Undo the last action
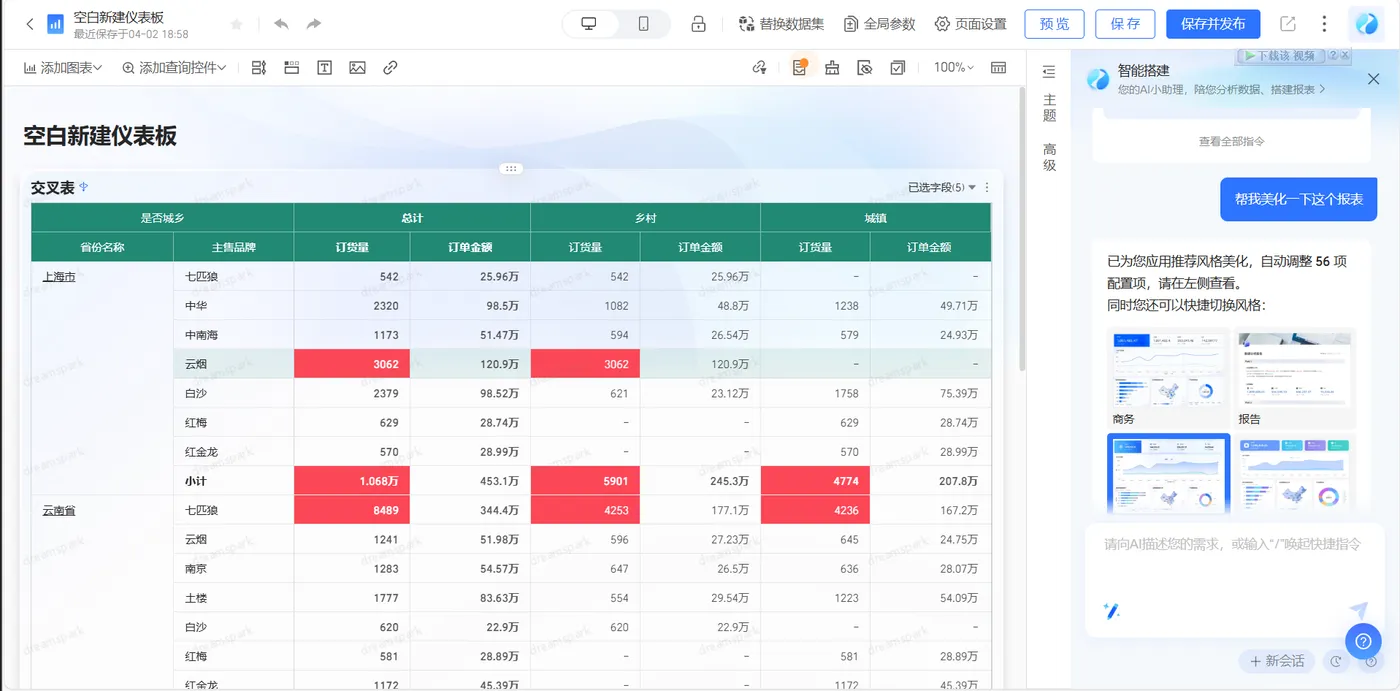The image size is (1400, 691). pyautogui.click(x=281, y=24)
